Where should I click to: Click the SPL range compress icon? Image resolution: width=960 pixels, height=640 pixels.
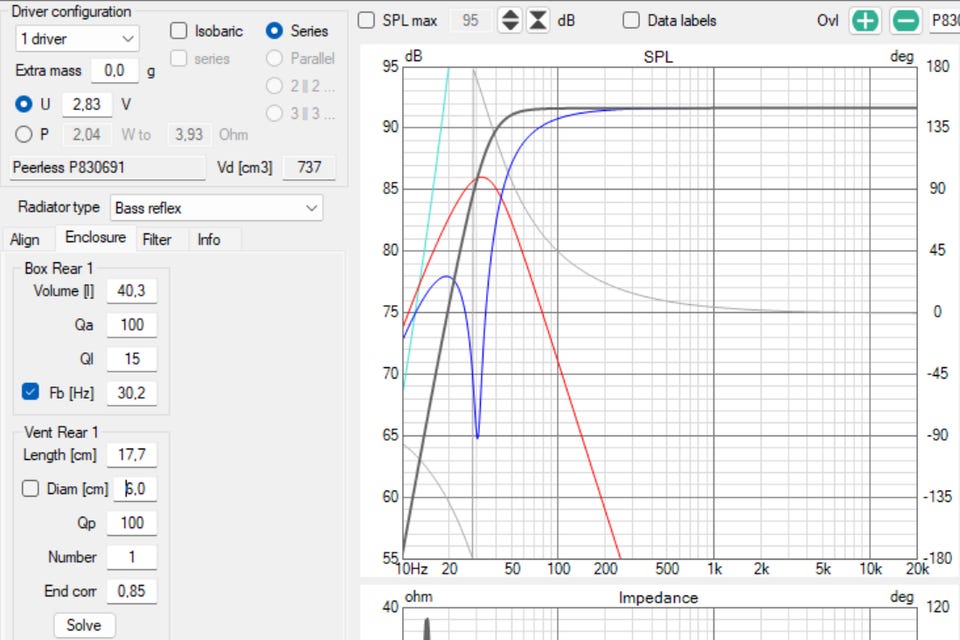click(x=538, y=20)
